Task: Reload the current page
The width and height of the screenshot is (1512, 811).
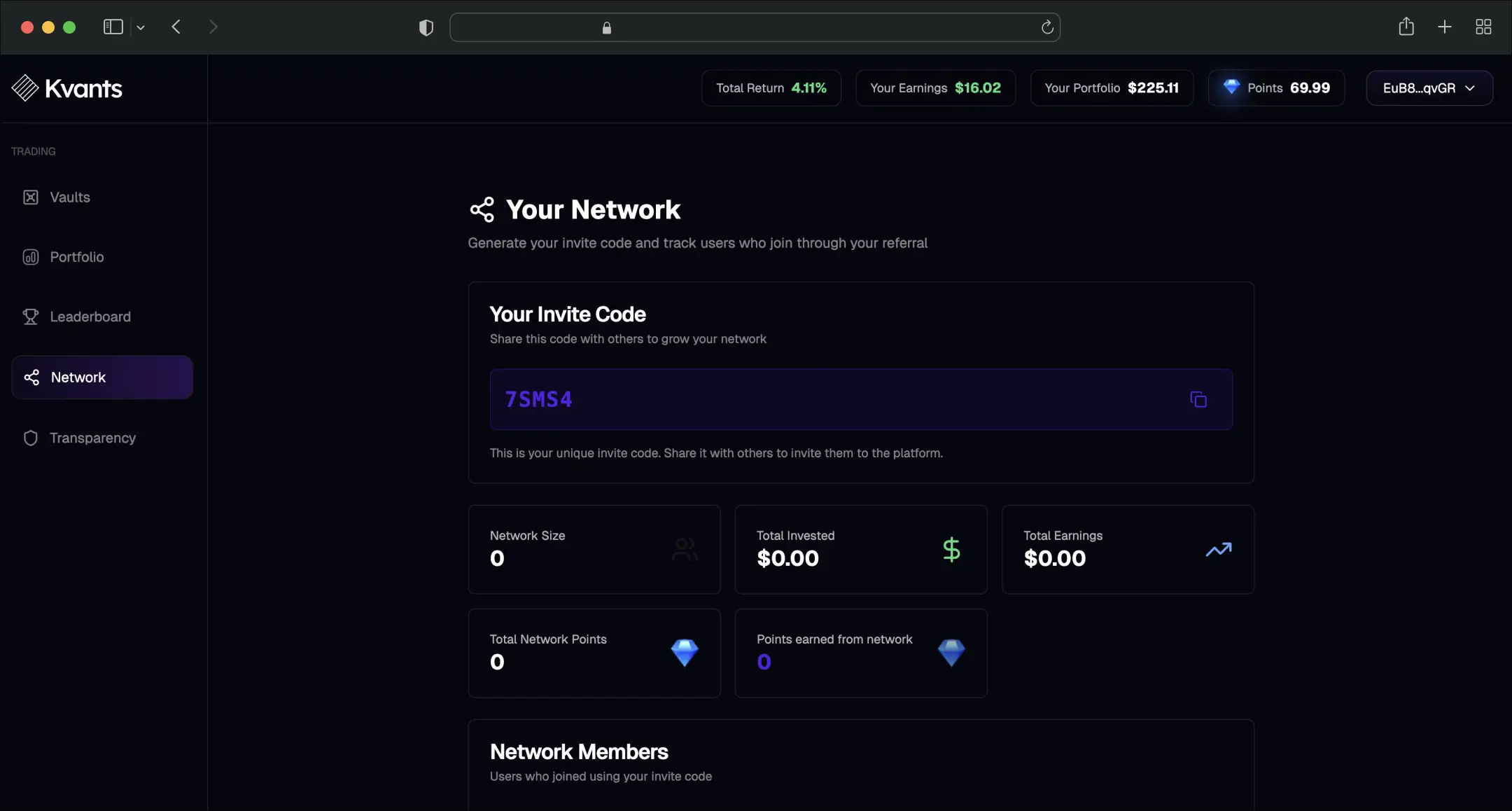Action: (1047, 27)
